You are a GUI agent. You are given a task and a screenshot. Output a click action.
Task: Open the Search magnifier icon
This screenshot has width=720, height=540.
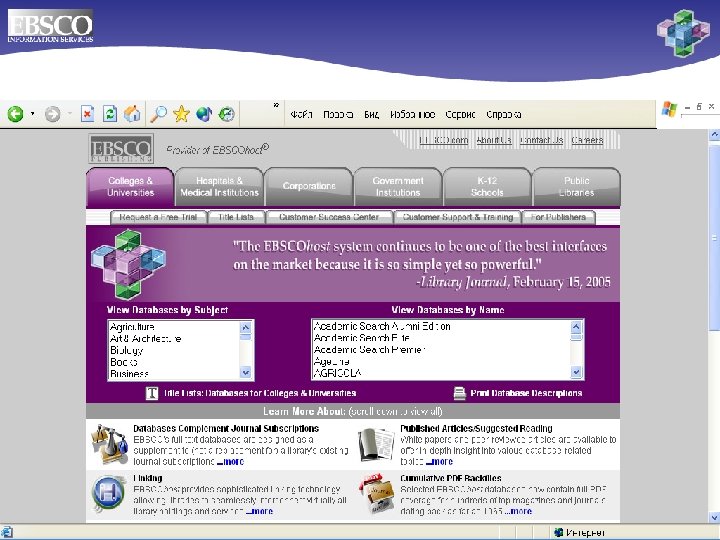(158, 113)
